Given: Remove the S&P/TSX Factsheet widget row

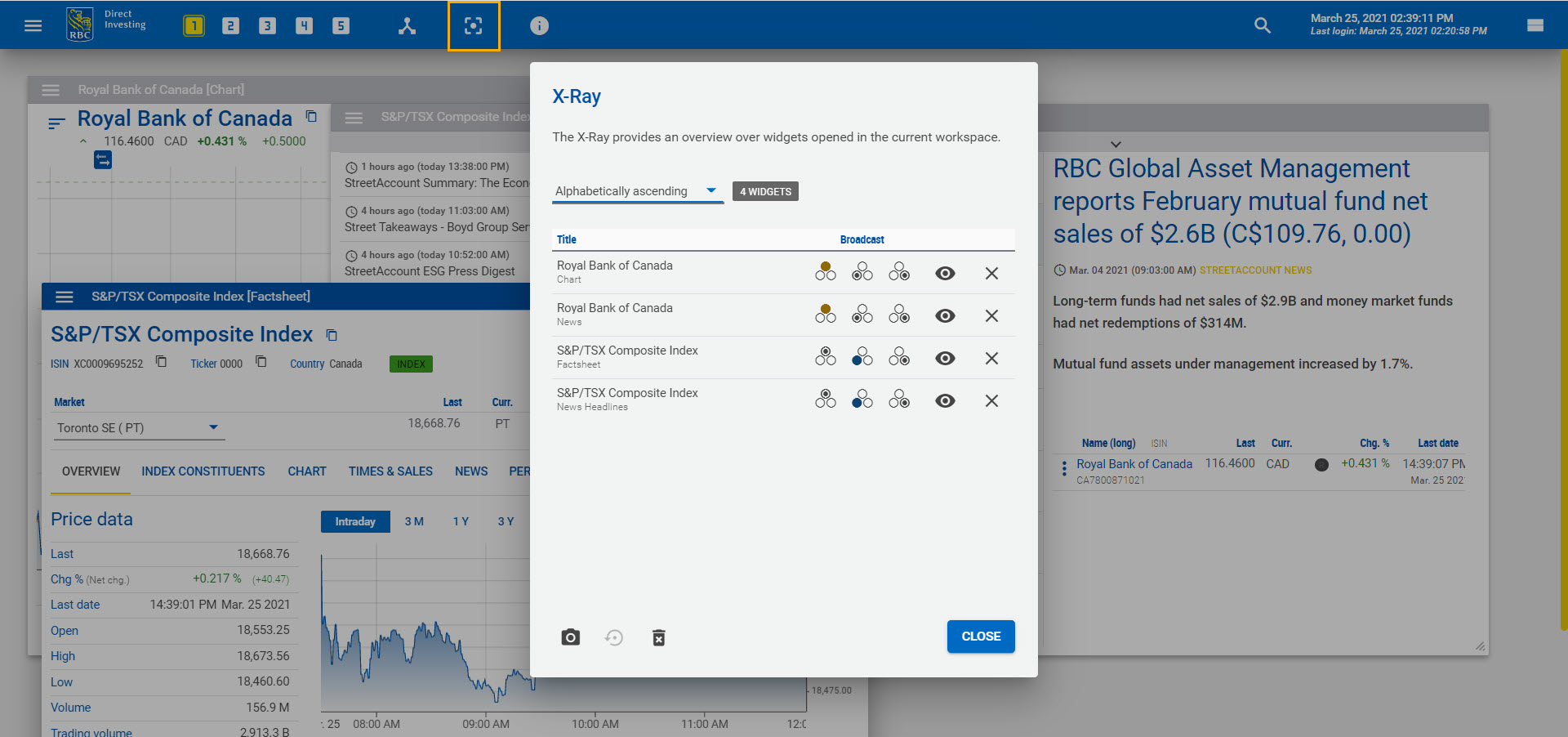Looking at the screenshot, I should click(991, 359).
